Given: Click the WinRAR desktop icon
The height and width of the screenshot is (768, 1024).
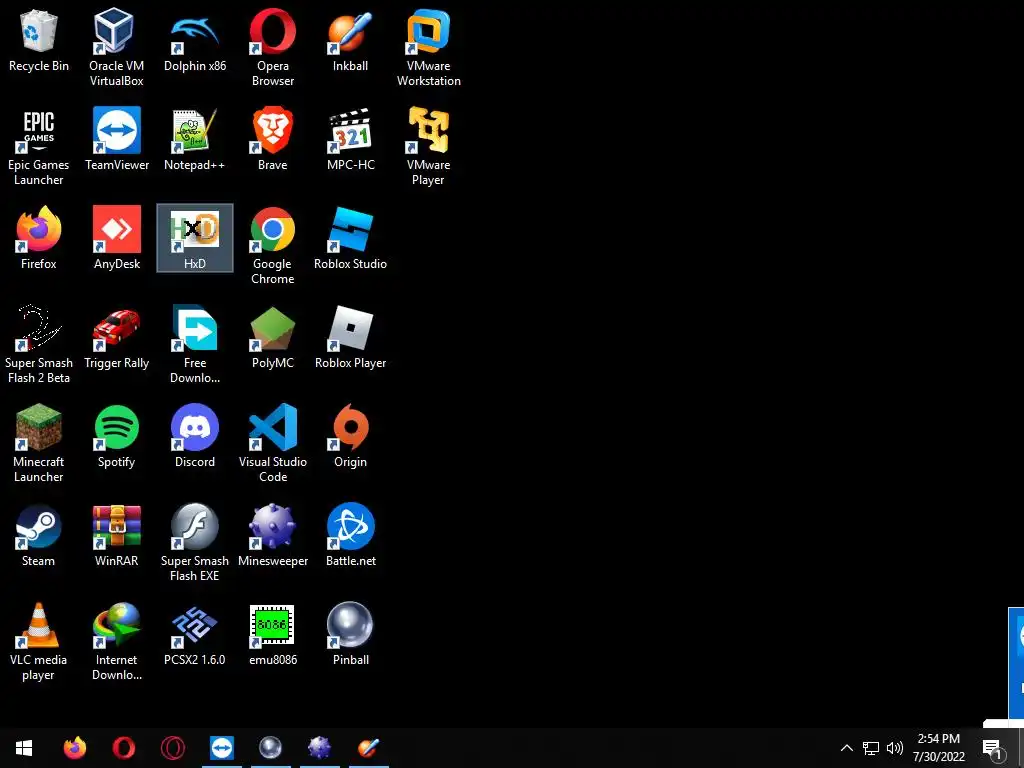Looking at the screenshot, I should 116,536.
